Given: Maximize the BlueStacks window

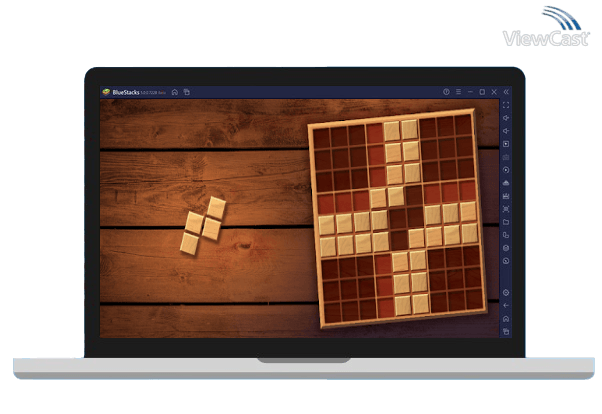Looking at the screenshot, I should coord(482,92).
